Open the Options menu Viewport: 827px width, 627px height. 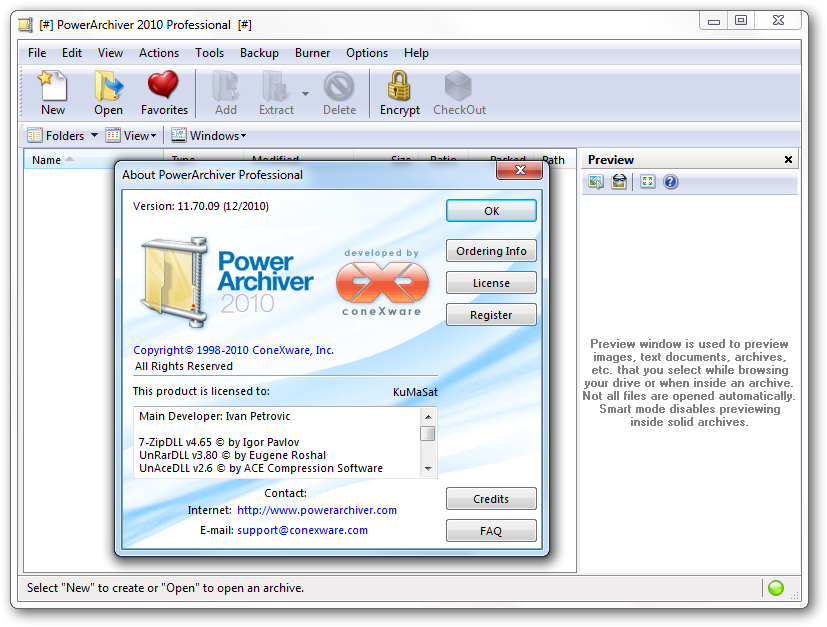367,53
